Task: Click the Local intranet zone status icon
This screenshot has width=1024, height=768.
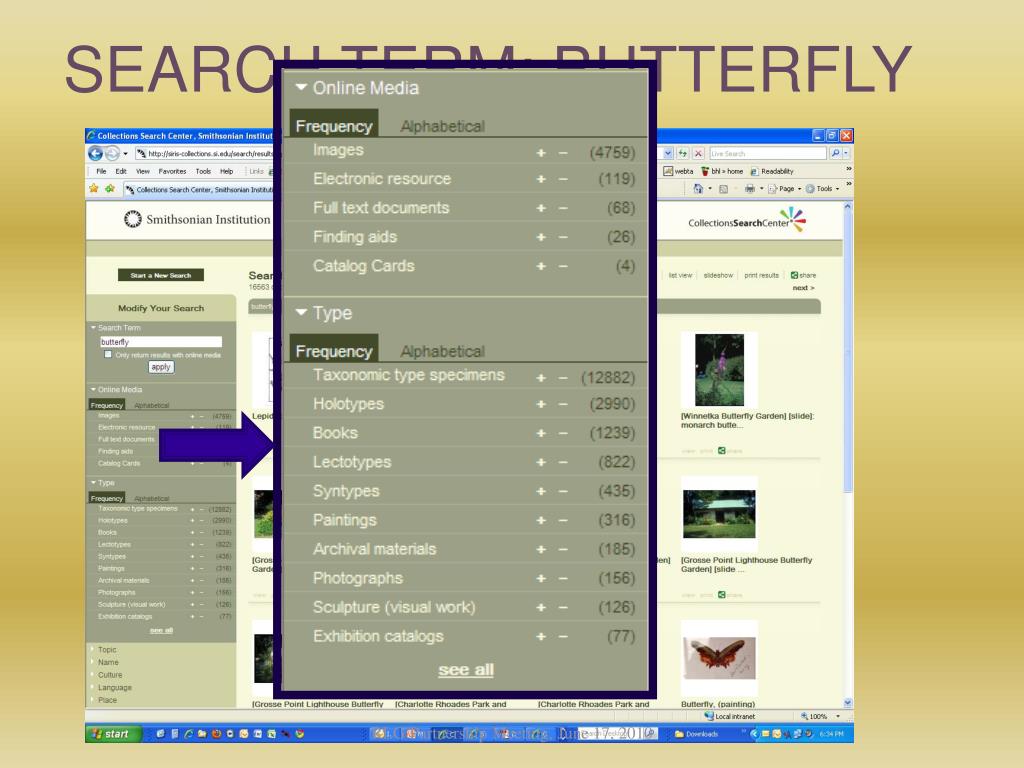Action: coord(710,716)
